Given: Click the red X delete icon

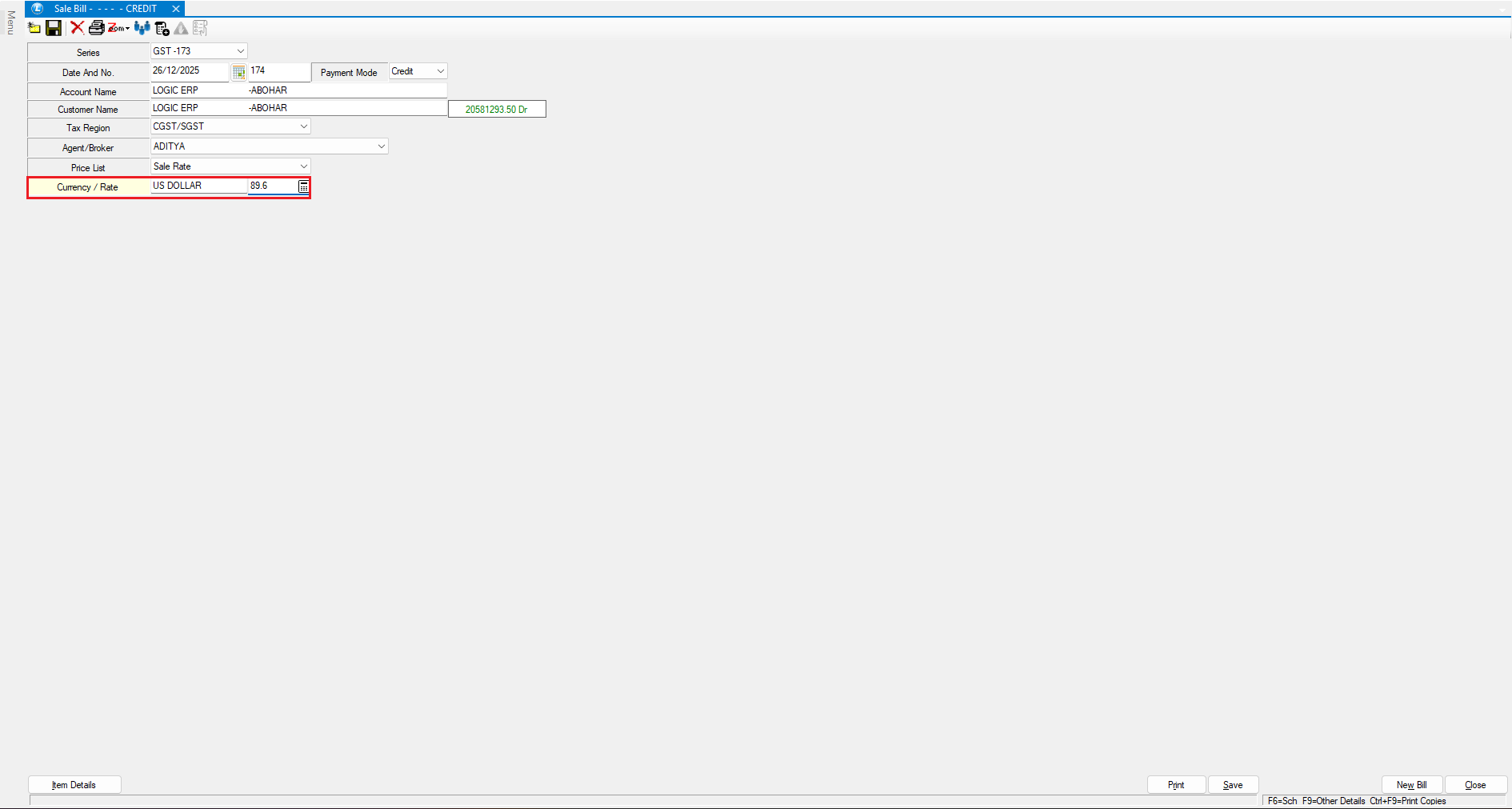Looking at the screenshot, I should [x=77, y=28].
